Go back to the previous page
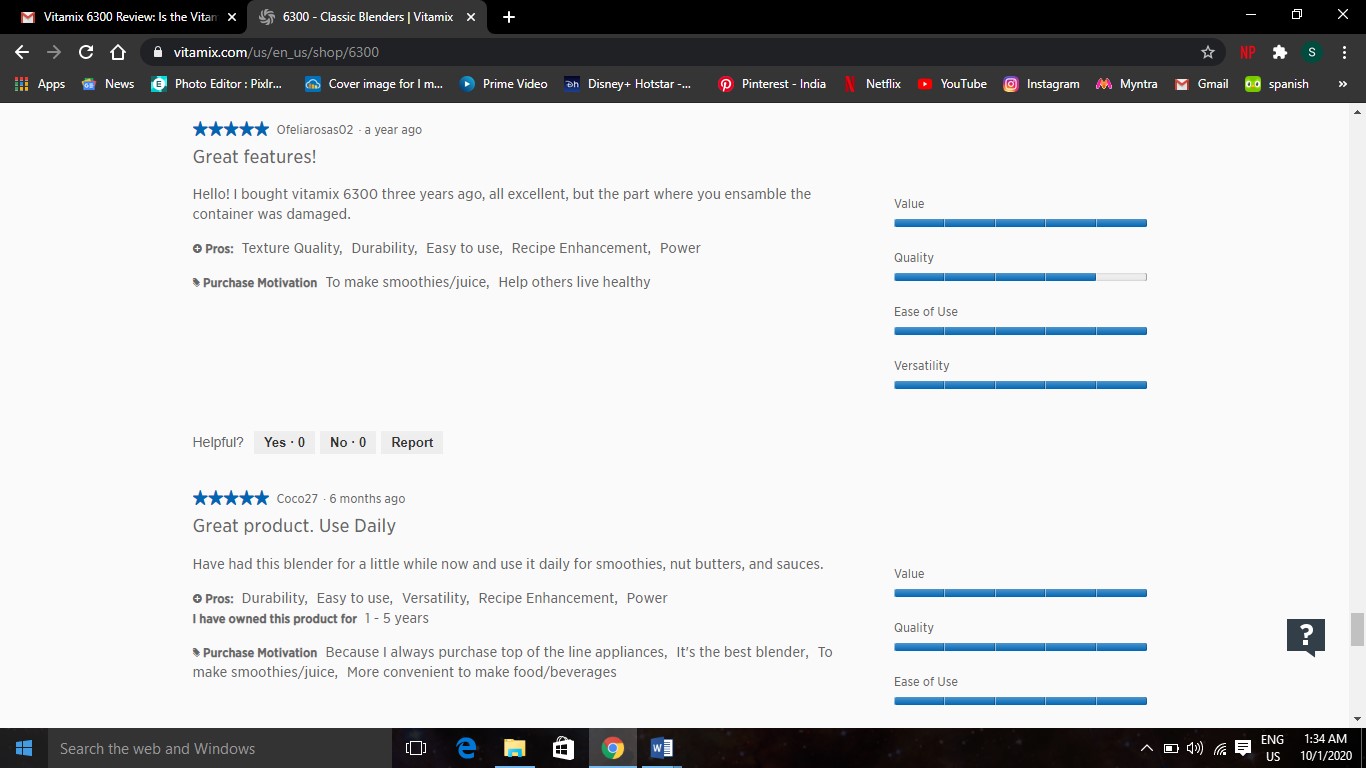 [22, 52]
